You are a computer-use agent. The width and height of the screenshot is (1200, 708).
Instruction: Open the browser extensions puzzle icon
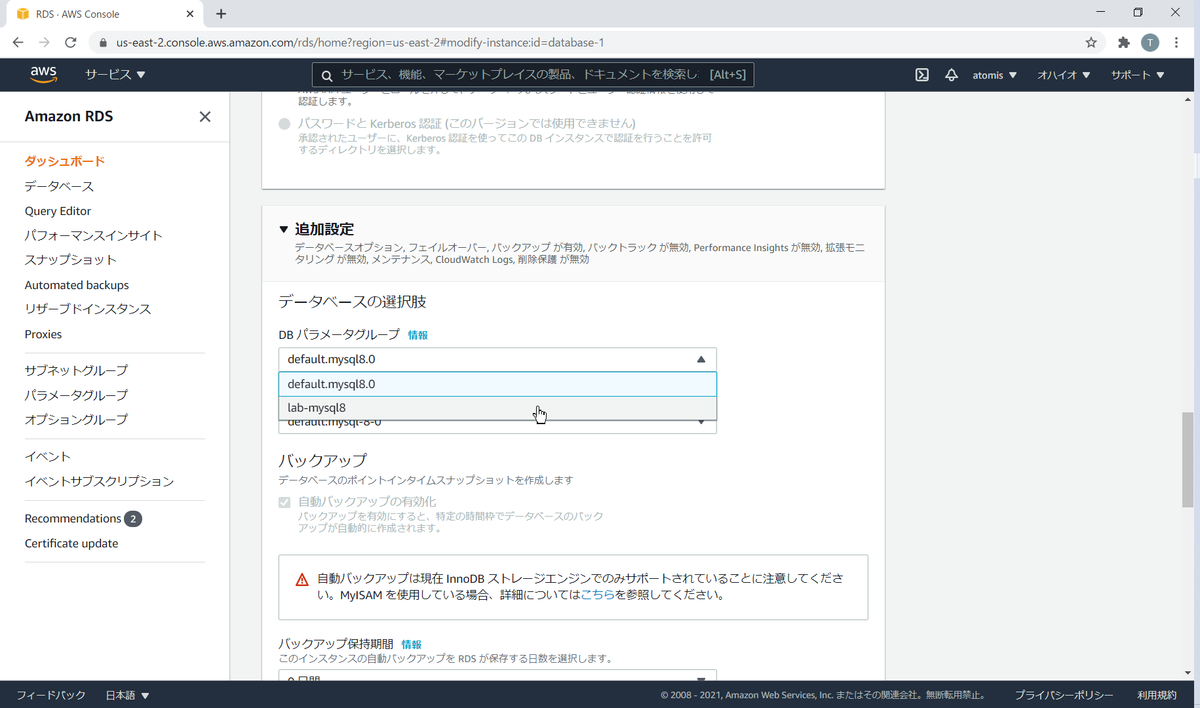click(1123, 43)
